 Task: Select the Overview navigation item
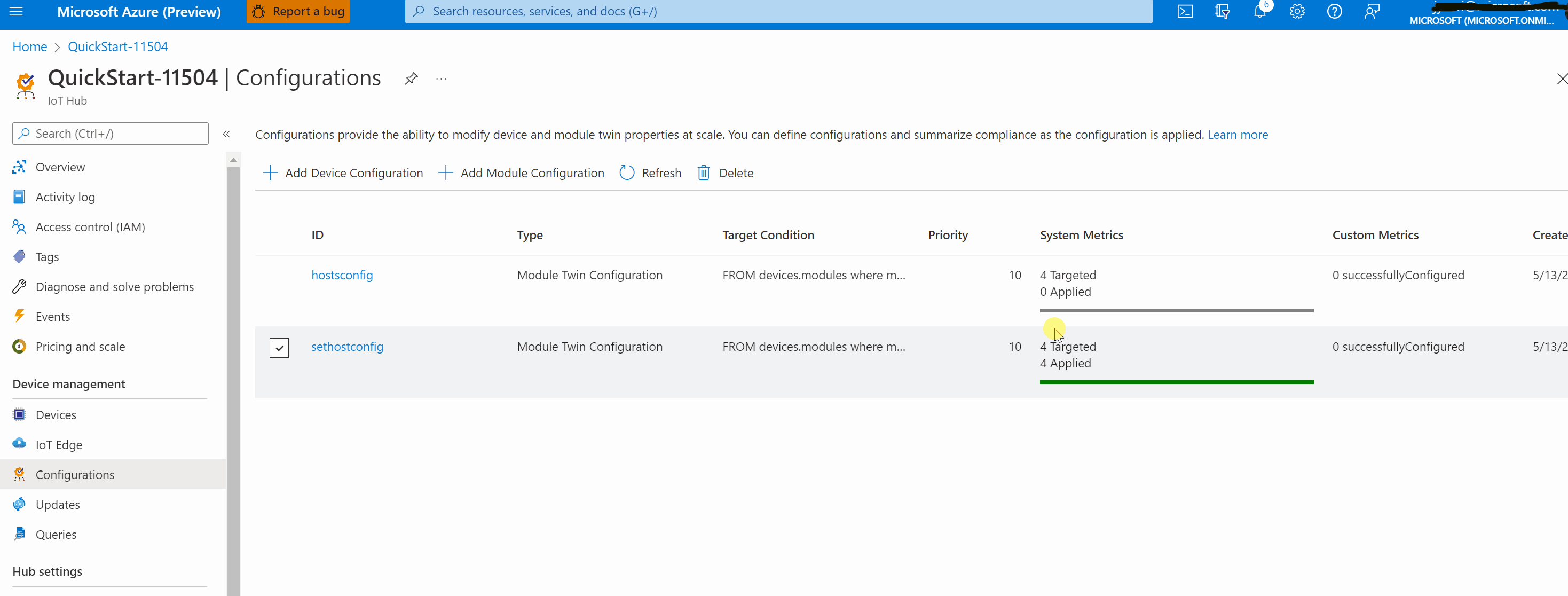point(60,167)
